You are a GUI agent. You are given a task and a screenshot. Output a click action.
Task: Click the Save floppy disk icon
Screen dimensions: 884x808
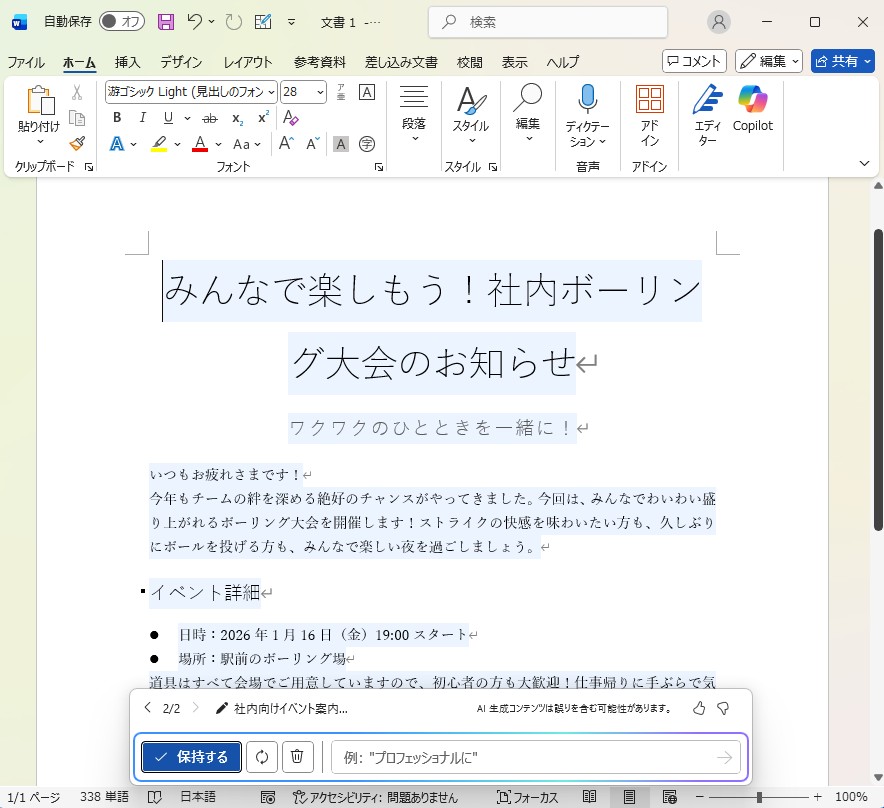[166, 21]
